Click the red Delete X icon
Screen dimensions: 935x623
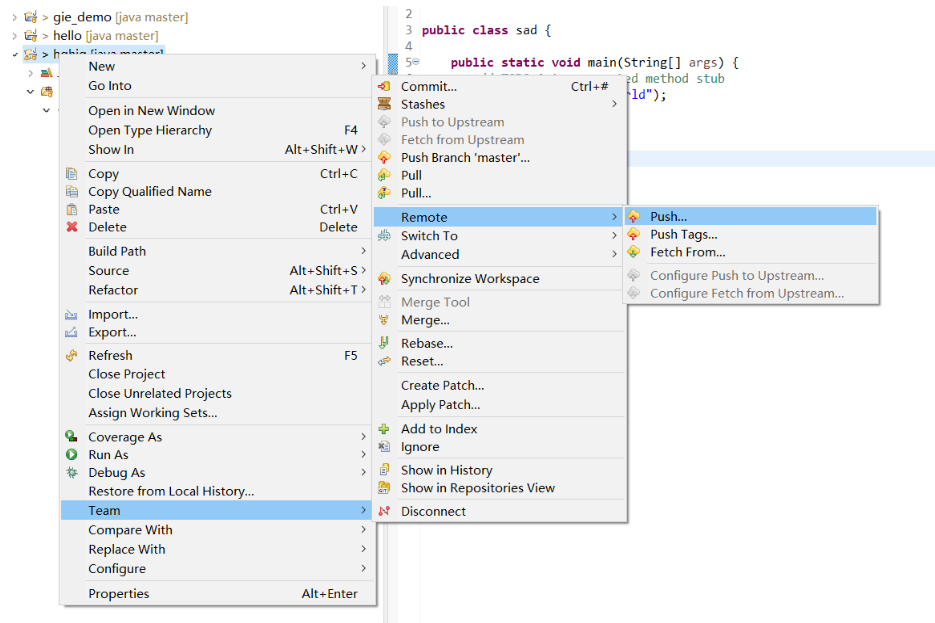tap(71, 227)
